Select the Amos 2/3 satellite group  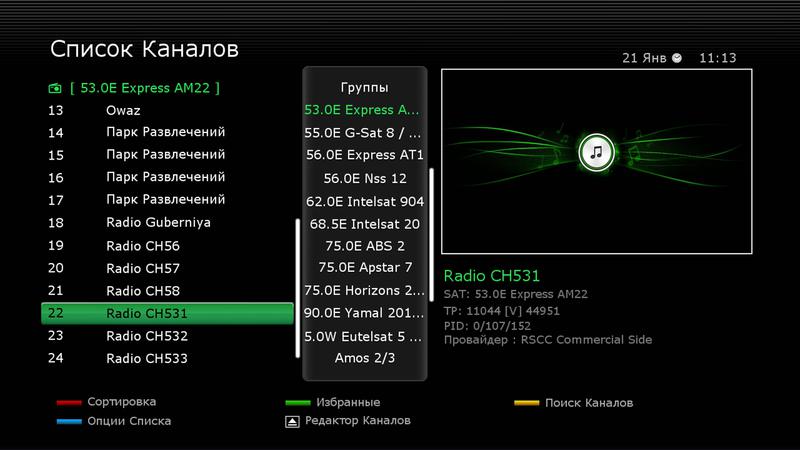(x=365, y=357)
